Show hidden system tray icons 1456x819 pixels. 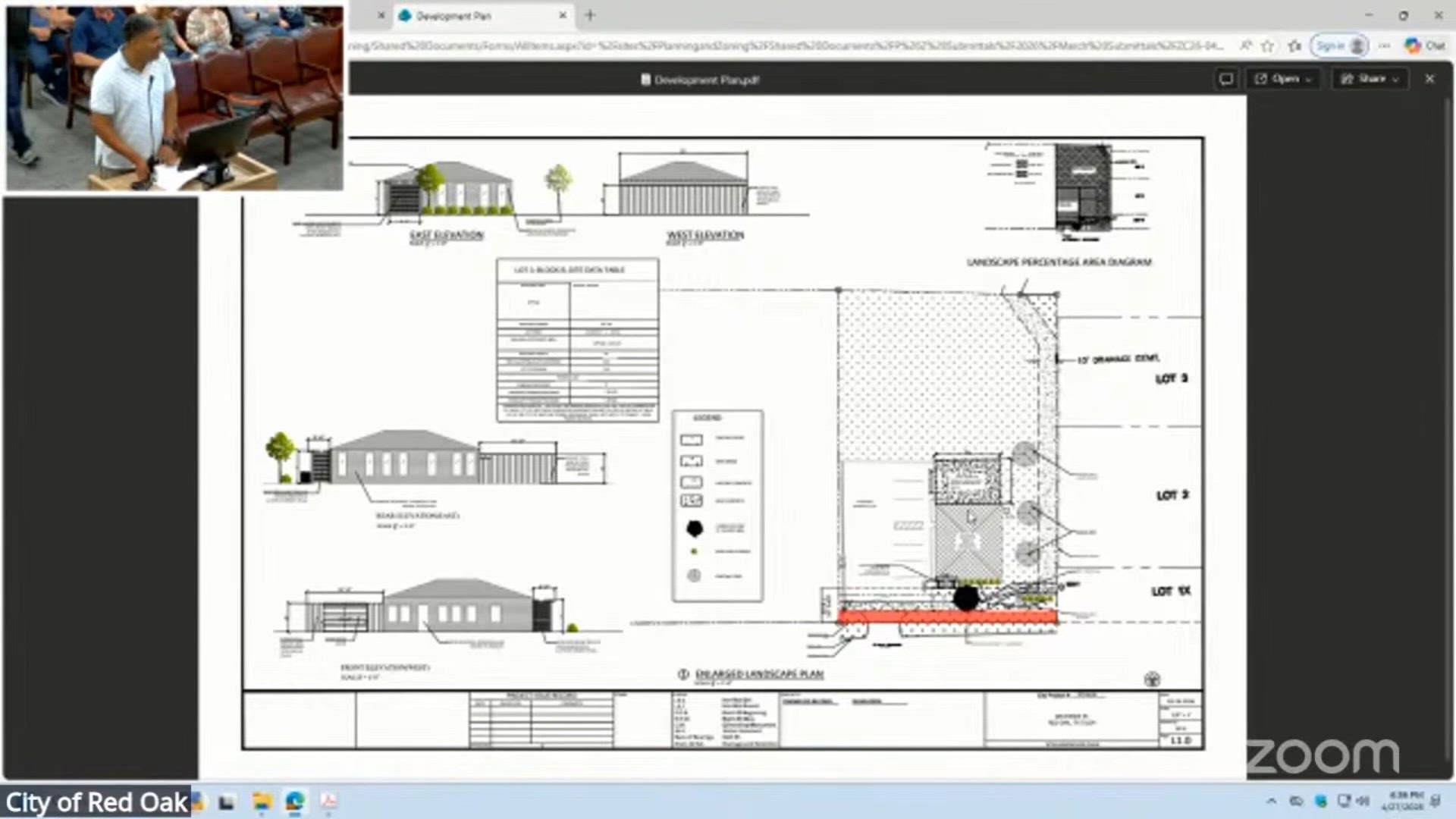pos(1272,801)
